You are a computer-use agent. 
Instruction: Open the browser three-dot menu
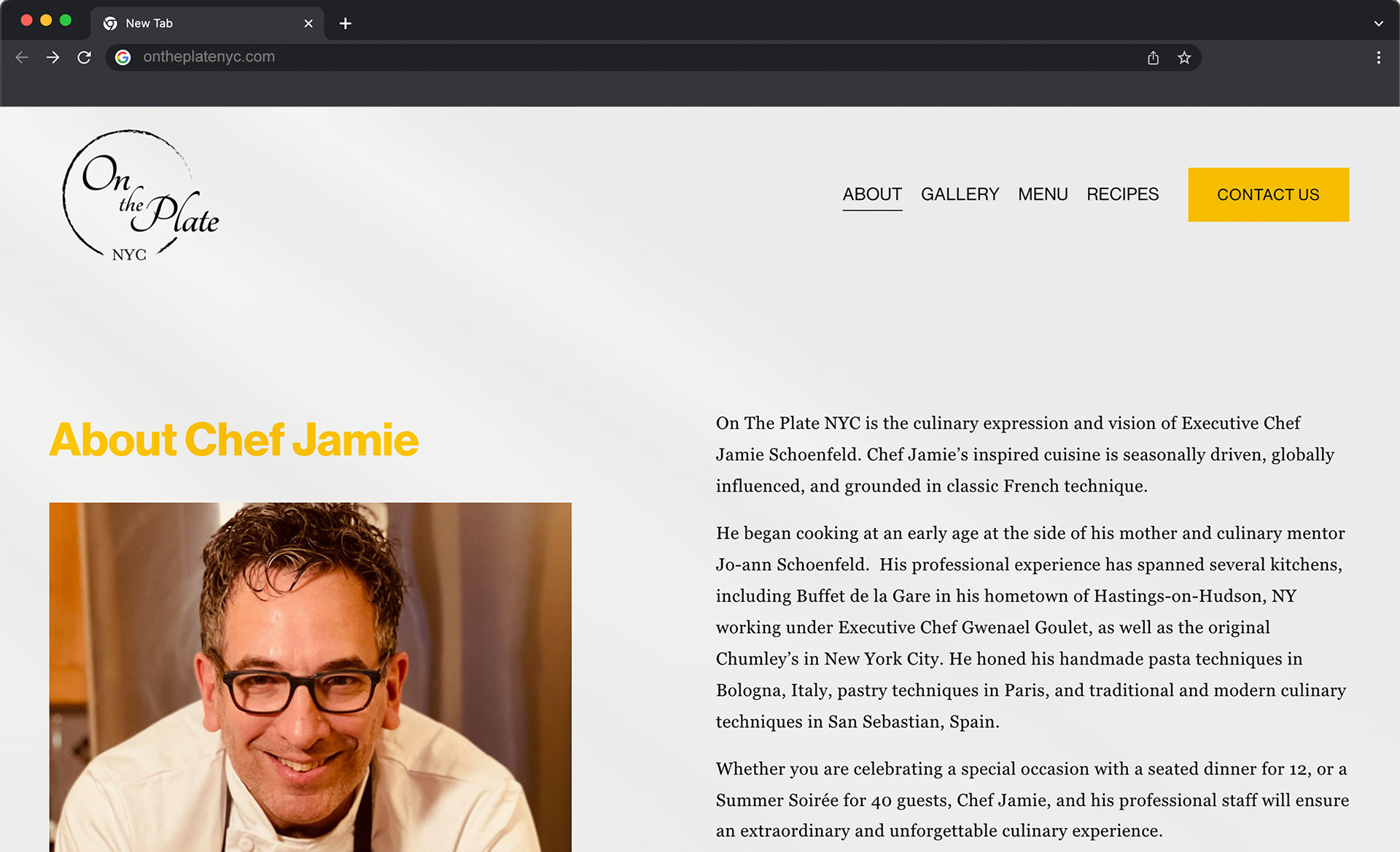coord(1378,58)
